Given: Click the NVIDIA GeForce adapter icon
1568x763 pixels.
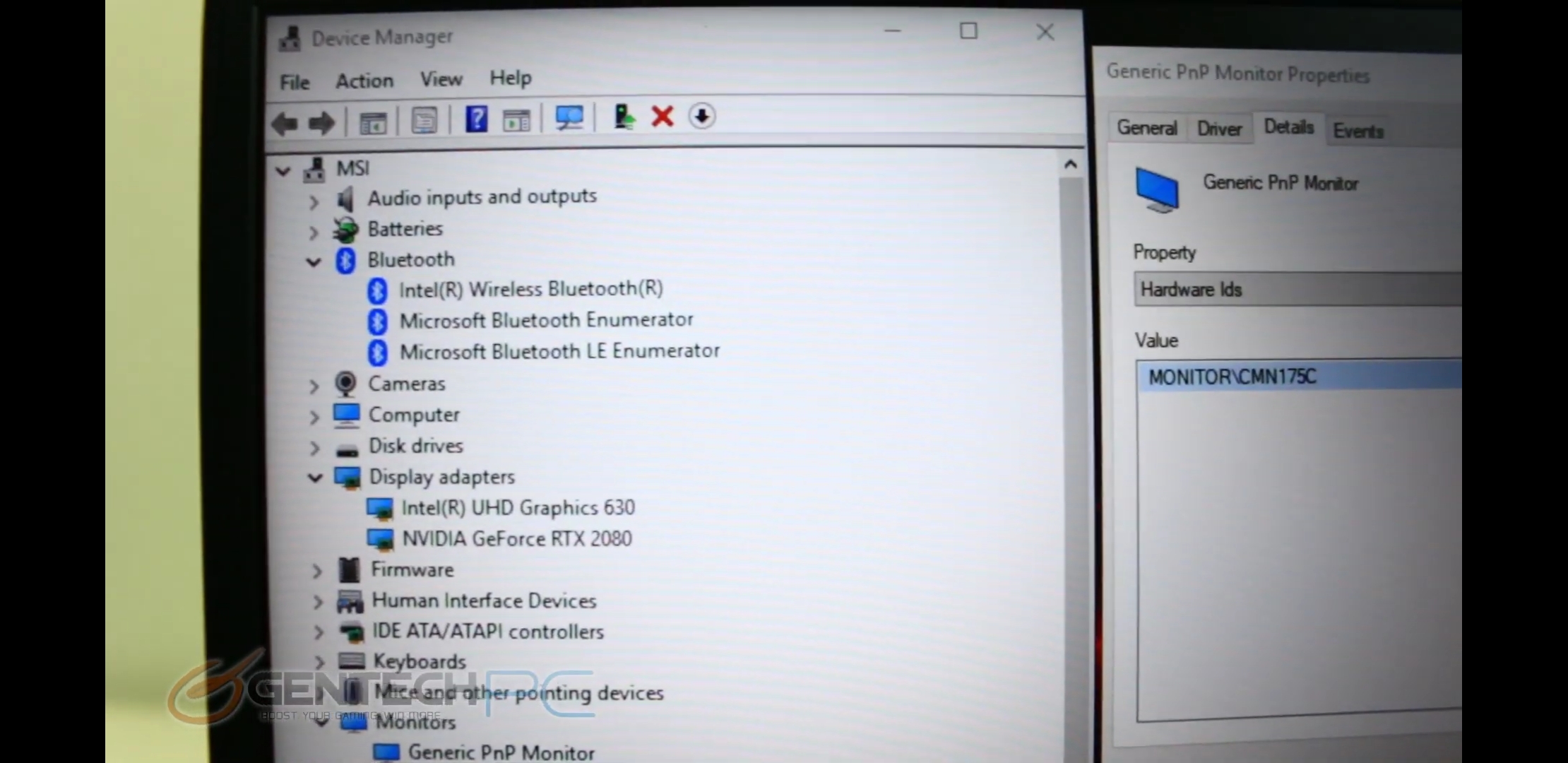Looking at the screenshot, I should click(x=380, y=540).
